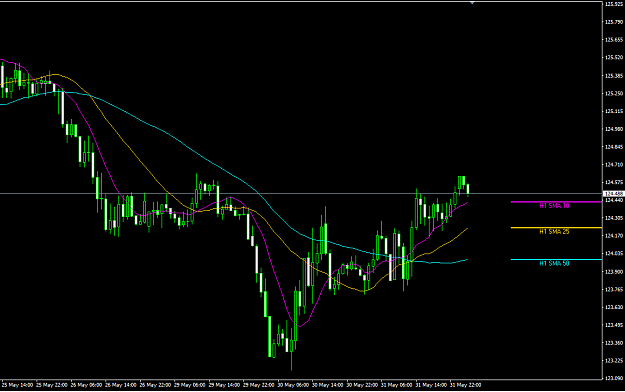Viewport: 625px width, 392px height.
Task: Click the current price tag 124.488
Action: tap(614, 194)
